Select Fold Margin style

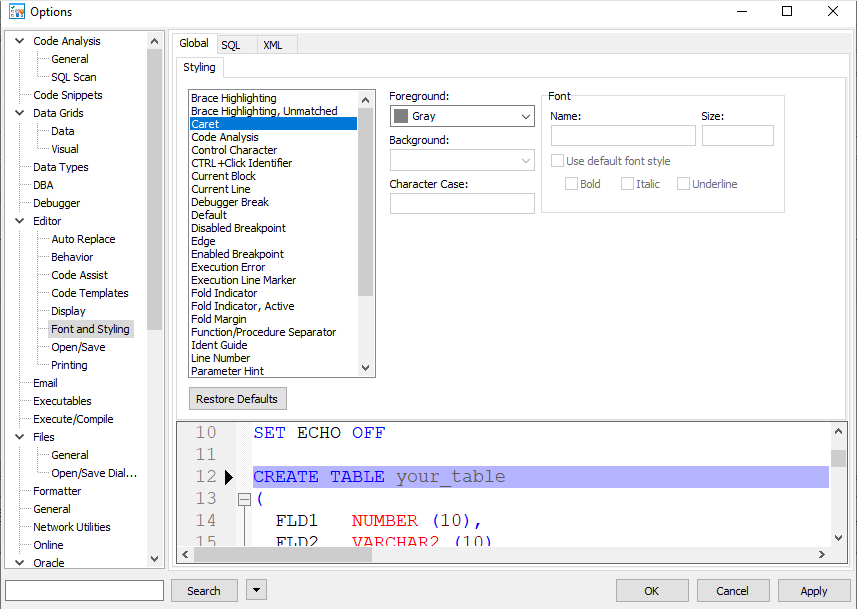273,319
